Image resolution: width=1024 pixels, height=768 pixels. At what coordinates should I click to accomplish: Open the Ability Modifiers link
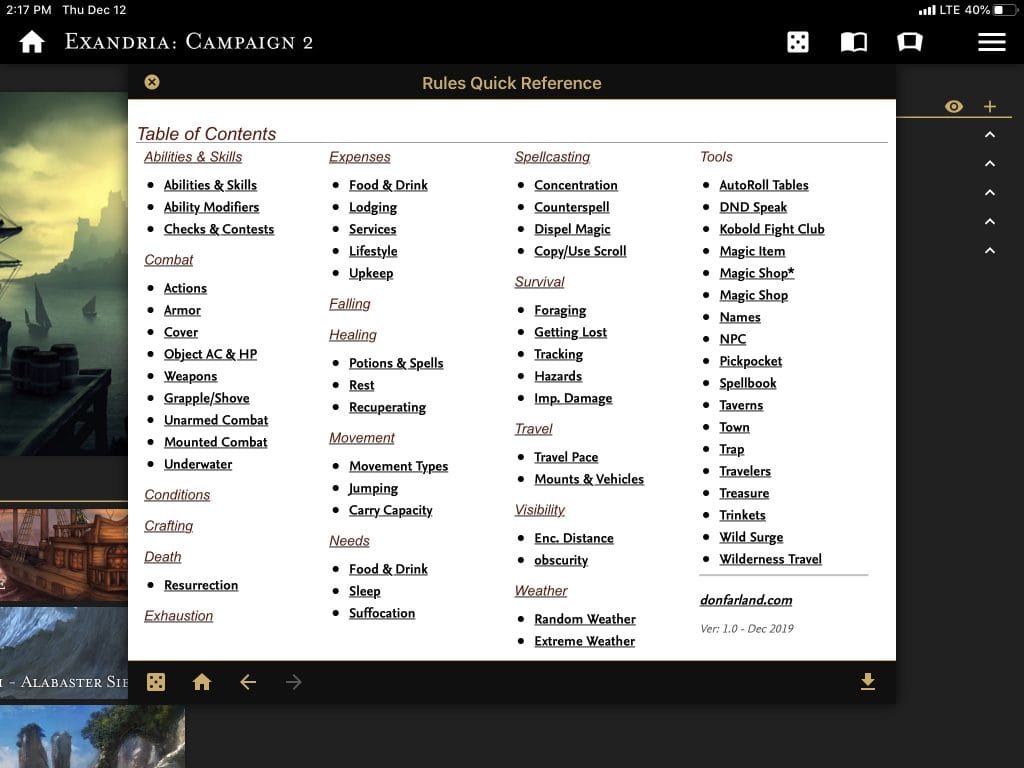(x=212, y=207)
